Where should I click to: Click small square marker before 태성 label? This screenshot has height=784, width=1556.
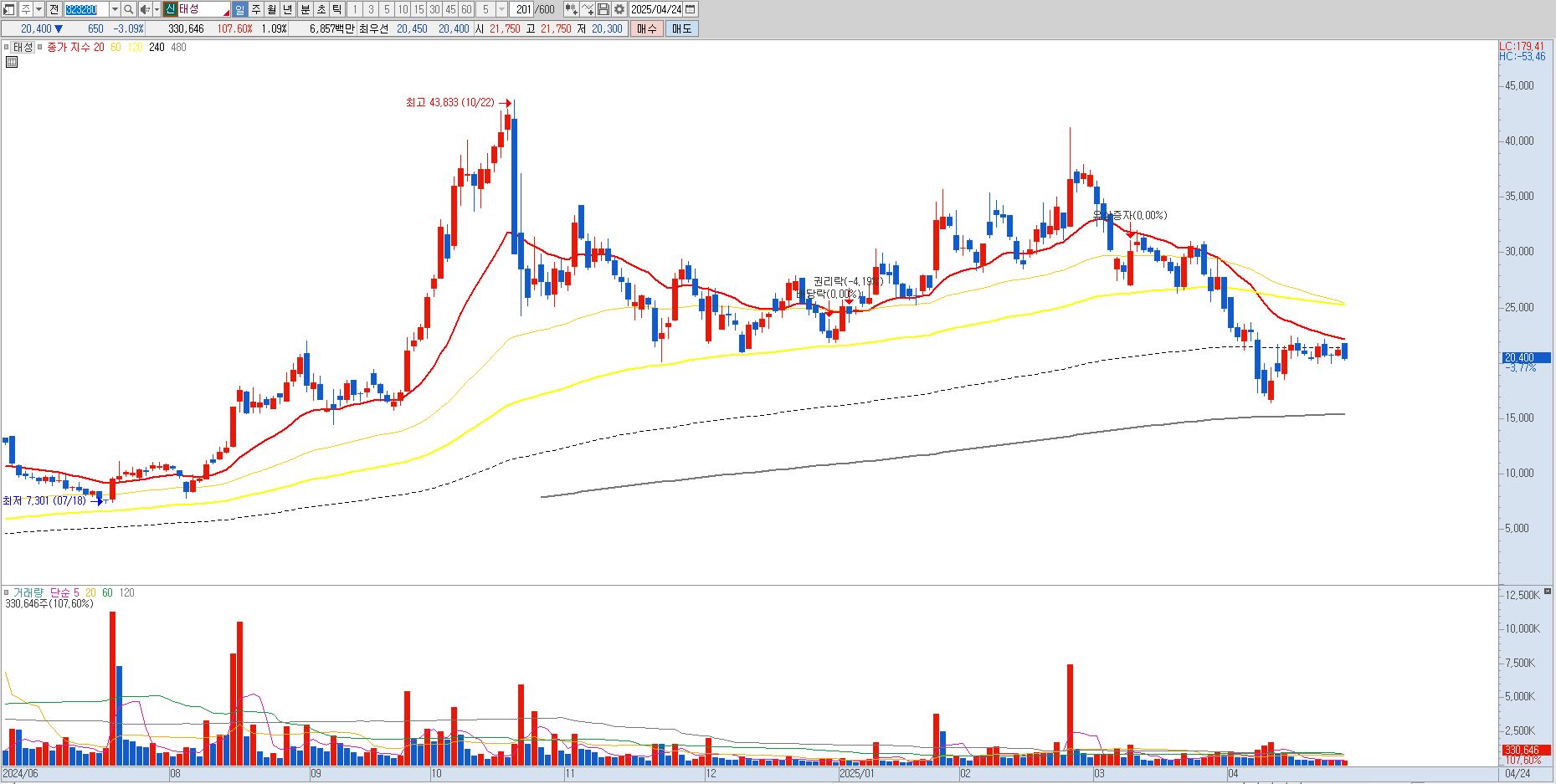(7, 47)
